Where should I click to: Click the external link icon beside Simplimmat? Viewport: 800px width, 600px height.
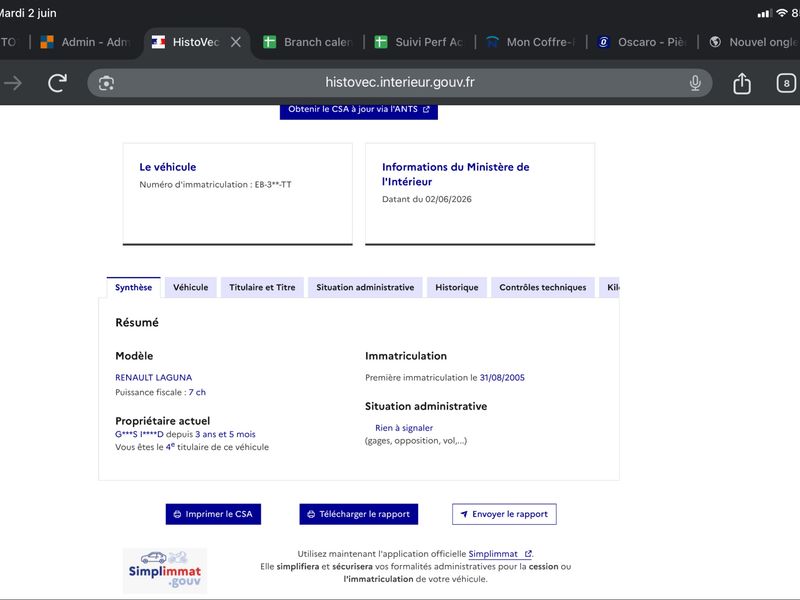click(528, 554)
